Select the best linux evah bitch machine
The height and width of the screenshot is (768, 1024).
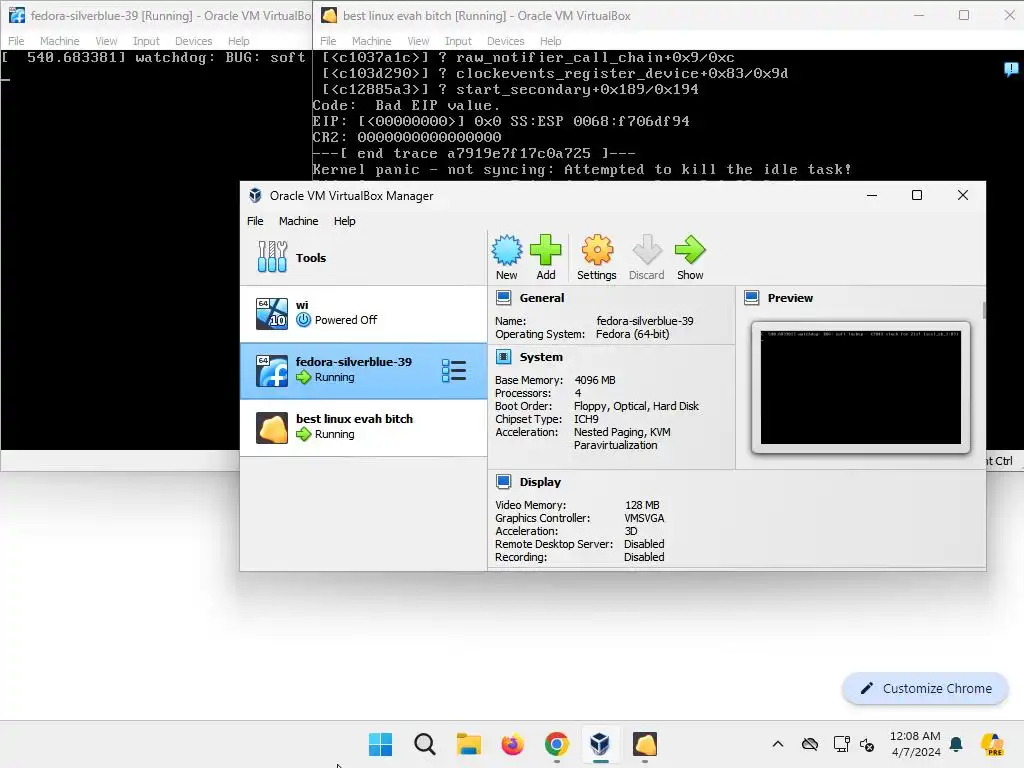[x=363, y=427]
